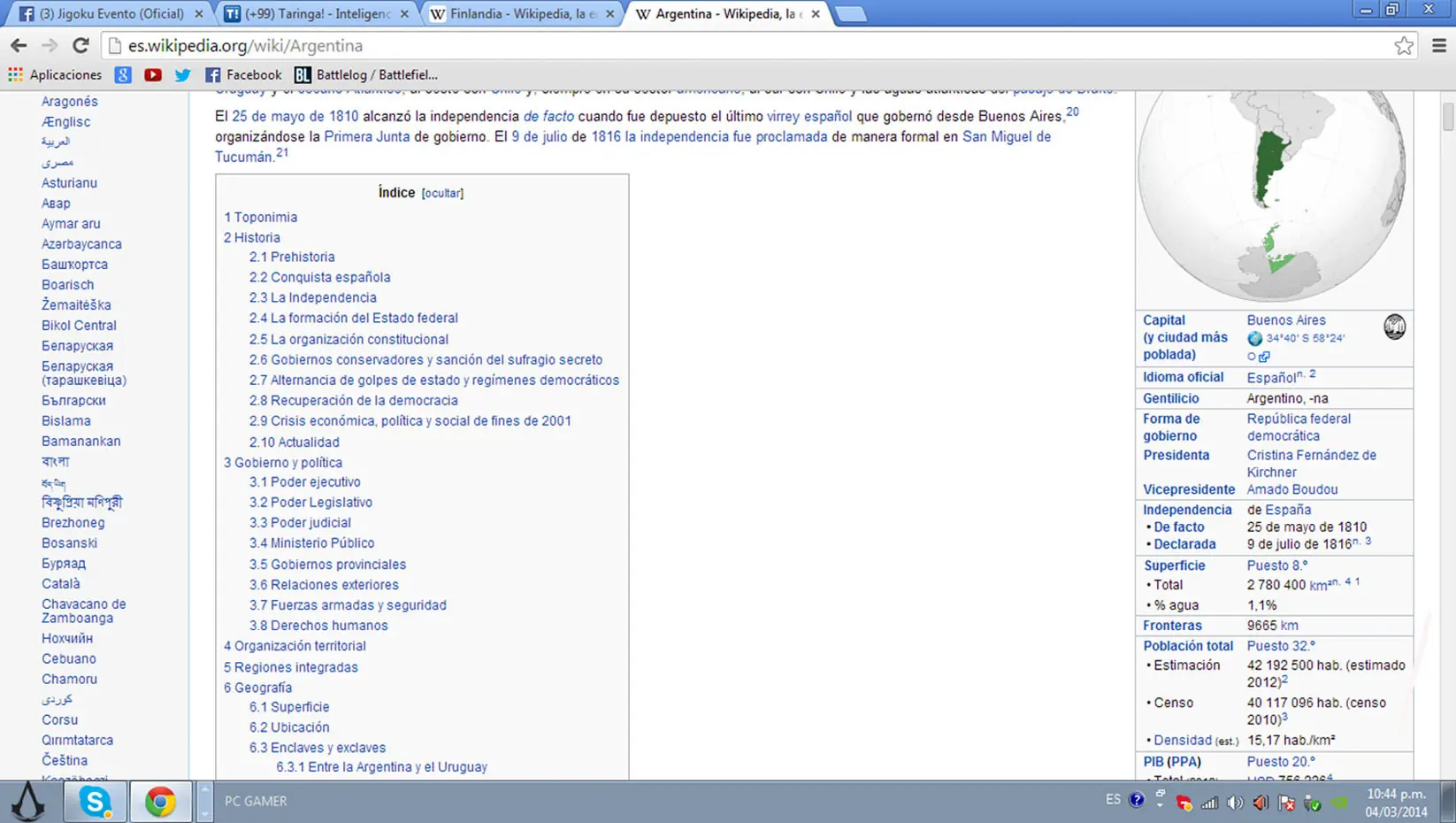Click the globe coordinates icon in infobox
Image resolution: width=1456 pixels, height=823 pixels.
coord(1254,338)
